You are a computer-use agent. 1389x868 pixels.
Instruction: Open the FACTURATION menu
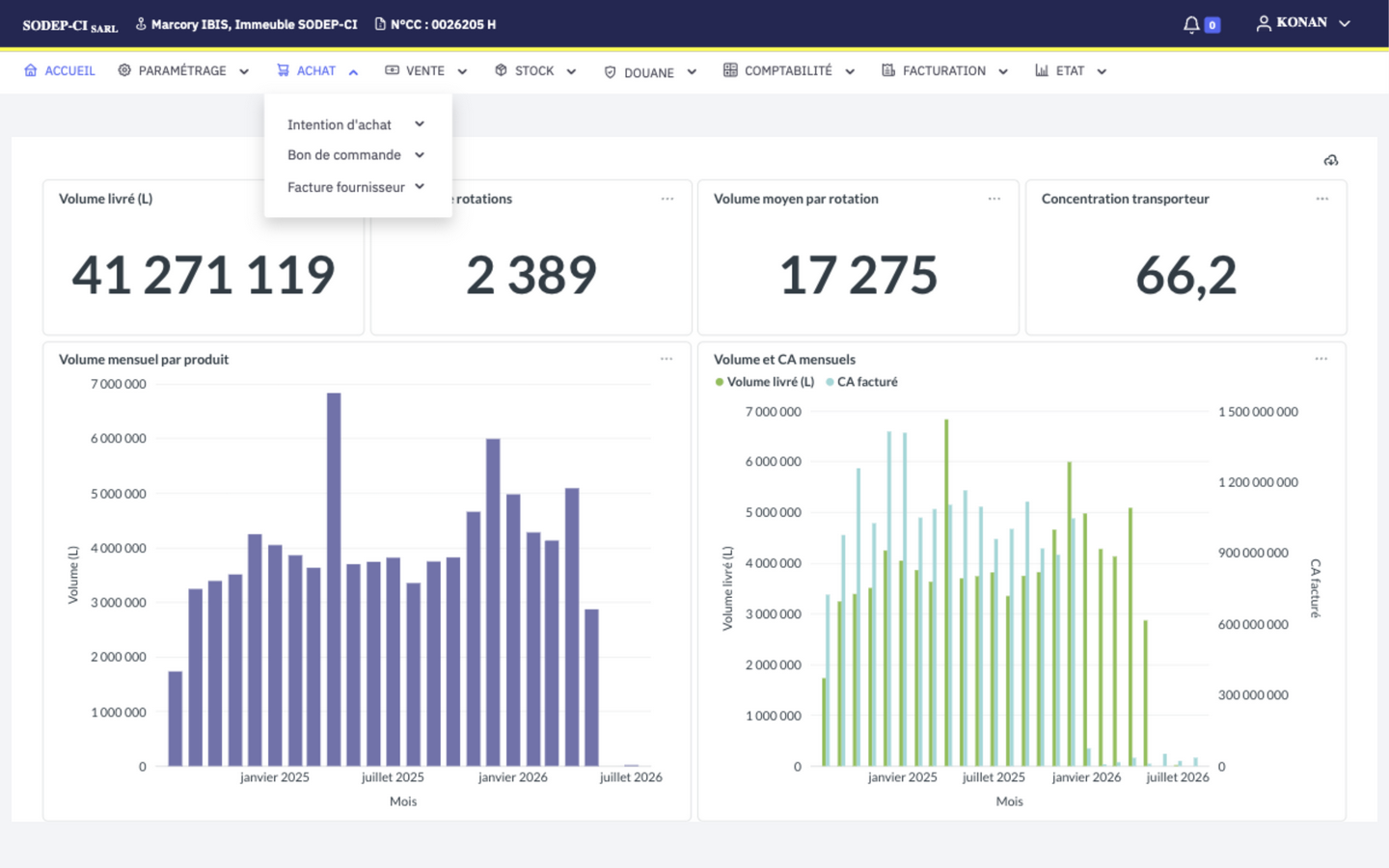point(945,70)
